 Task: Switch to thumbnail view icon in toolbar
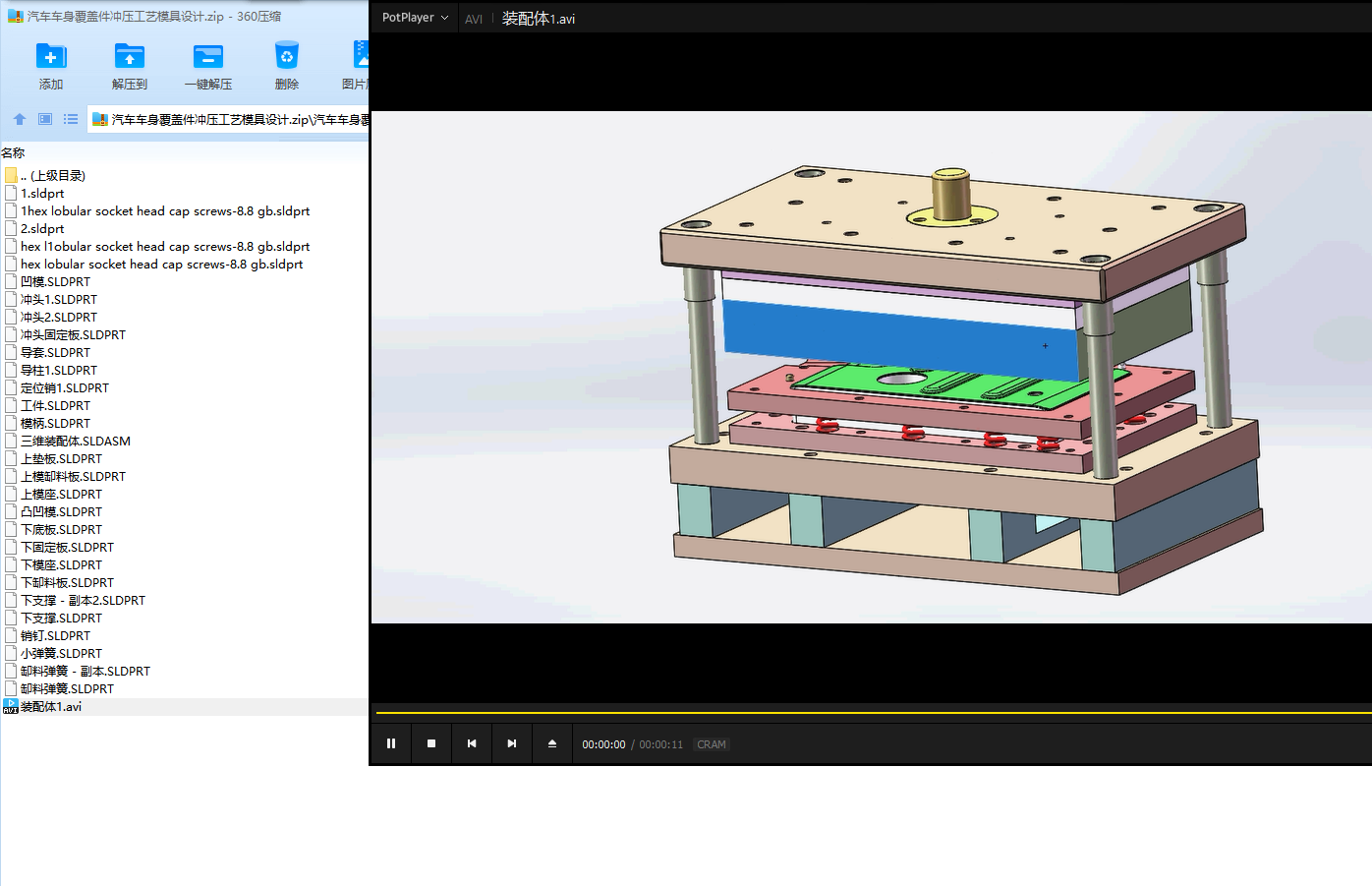(x=45, y=119)
